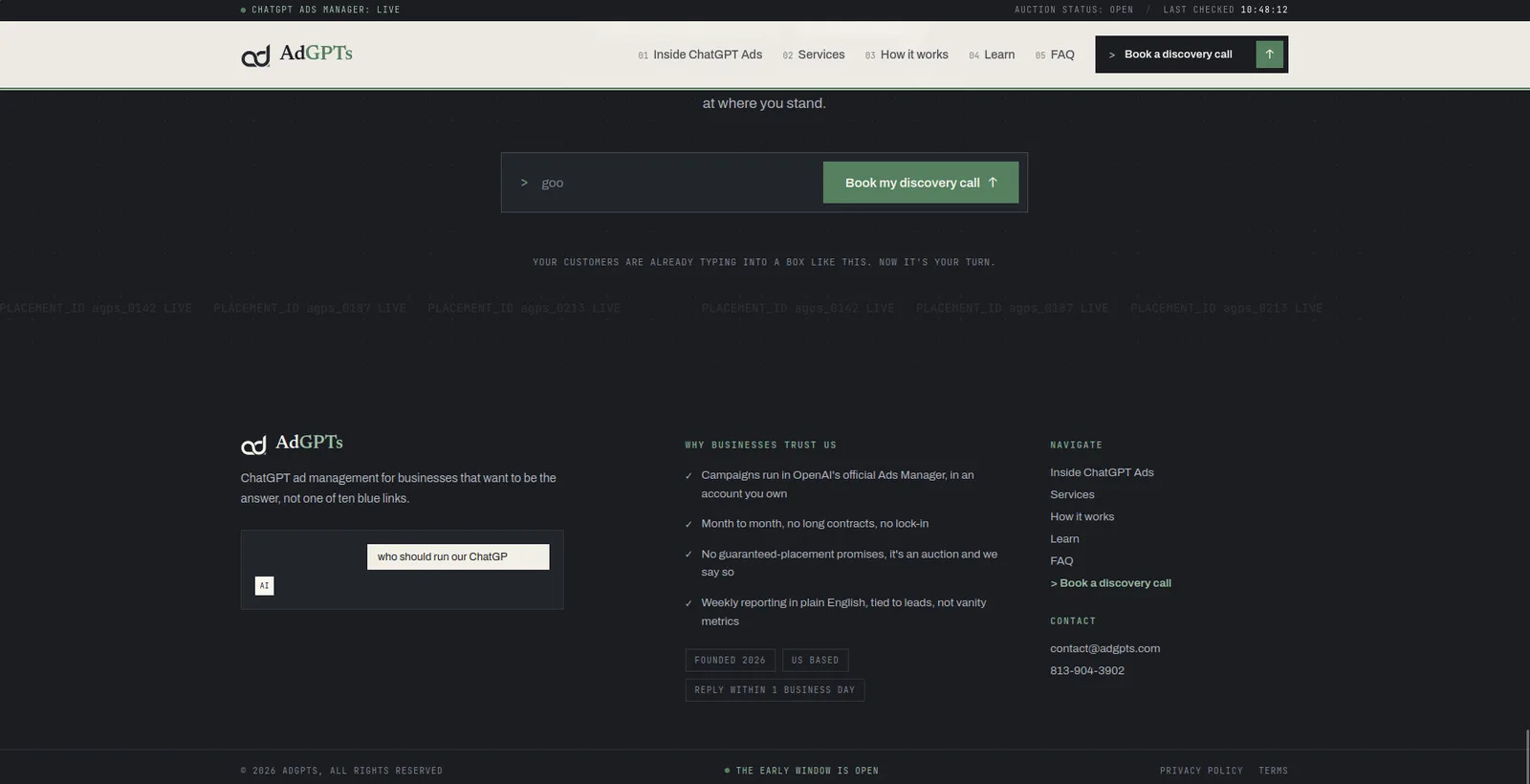1530x784 pixels.
Task: Click the FOUNDED 2026 badge
Action: pos(730,660)
